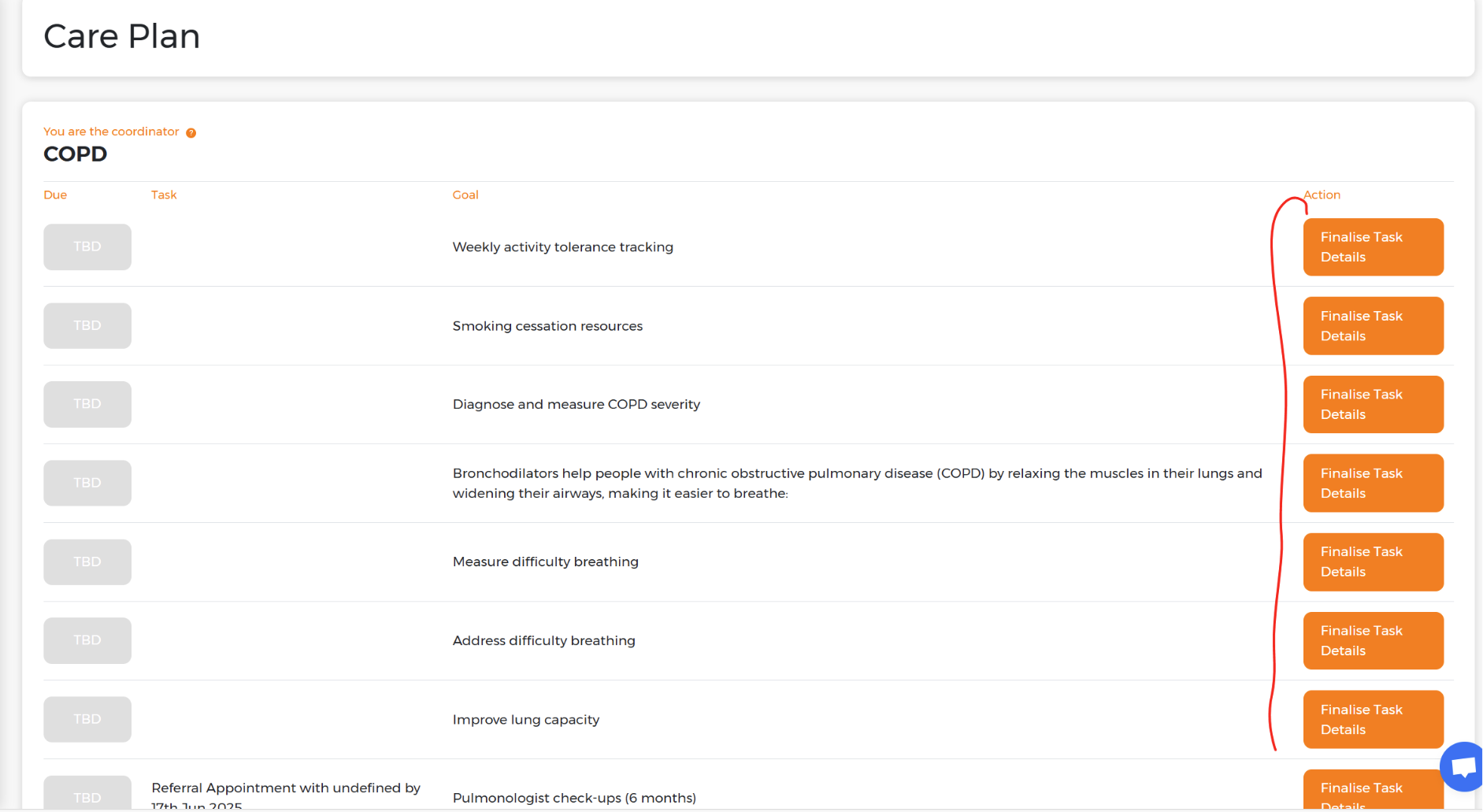Image resolution: width=1483 pixels, height=812 pixels.
Task: Click TBD due date for bronchodilators row
Action: click(87, 484)
